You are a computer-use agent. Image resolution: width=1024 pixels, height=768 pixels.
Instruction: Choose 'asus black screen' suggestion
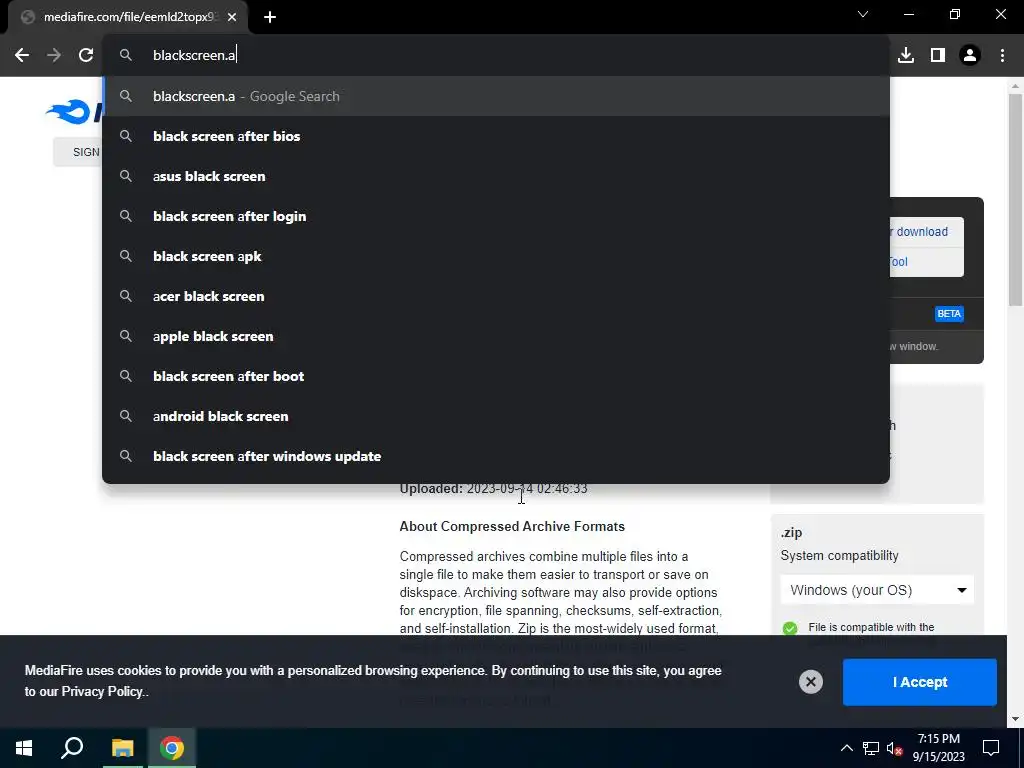[496, 176]
